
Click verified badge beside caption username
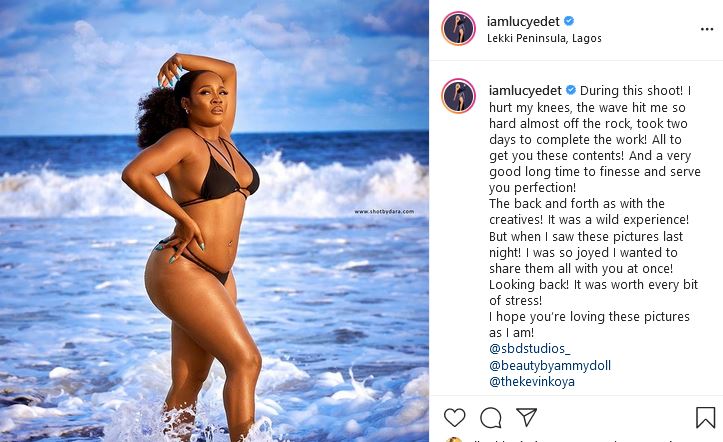click(571, 90)
